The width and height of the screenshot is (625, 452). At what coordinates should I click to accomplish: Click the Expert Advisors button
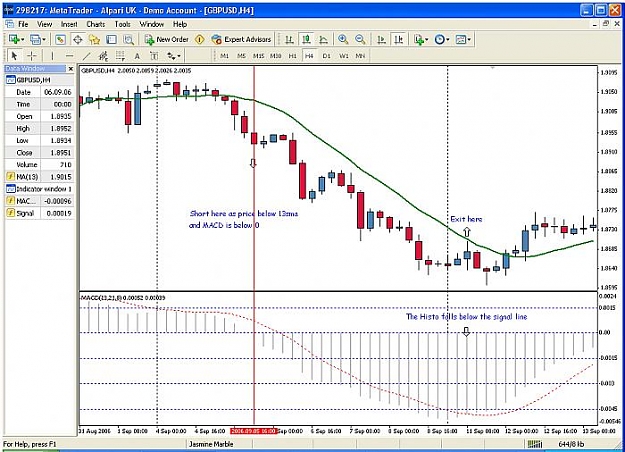point(242,39)
